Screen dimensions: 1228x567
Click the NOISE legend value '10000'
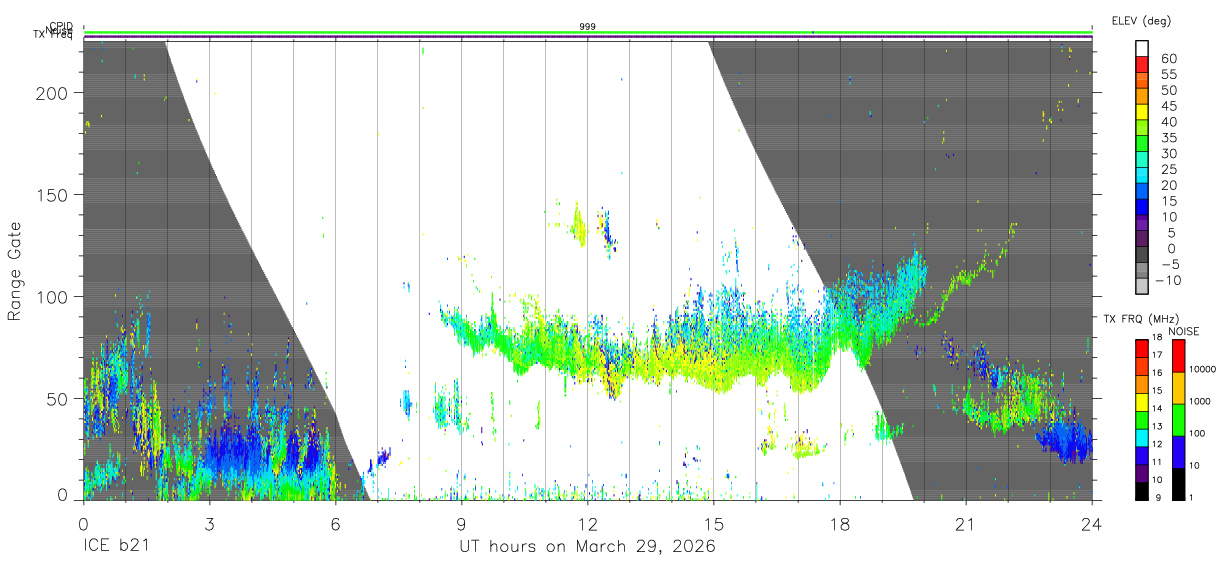[1203, 369]
